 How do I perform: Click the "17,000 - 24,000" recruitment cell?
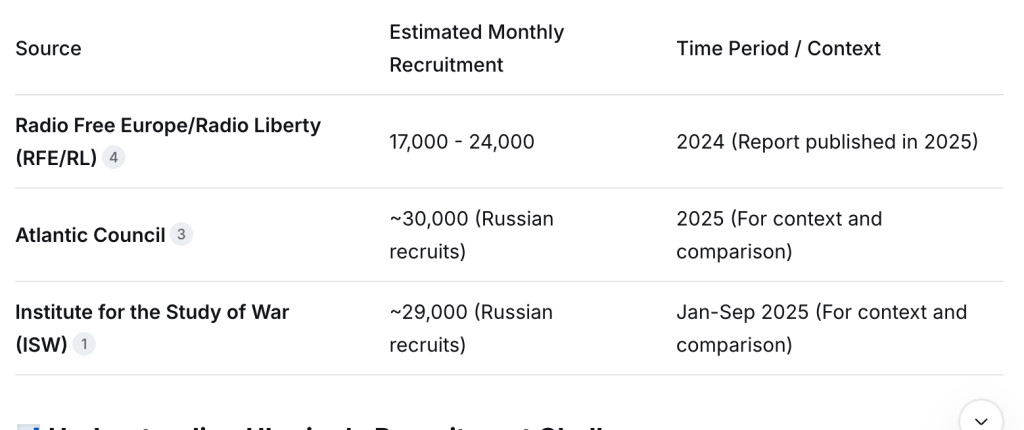point(462,142)
